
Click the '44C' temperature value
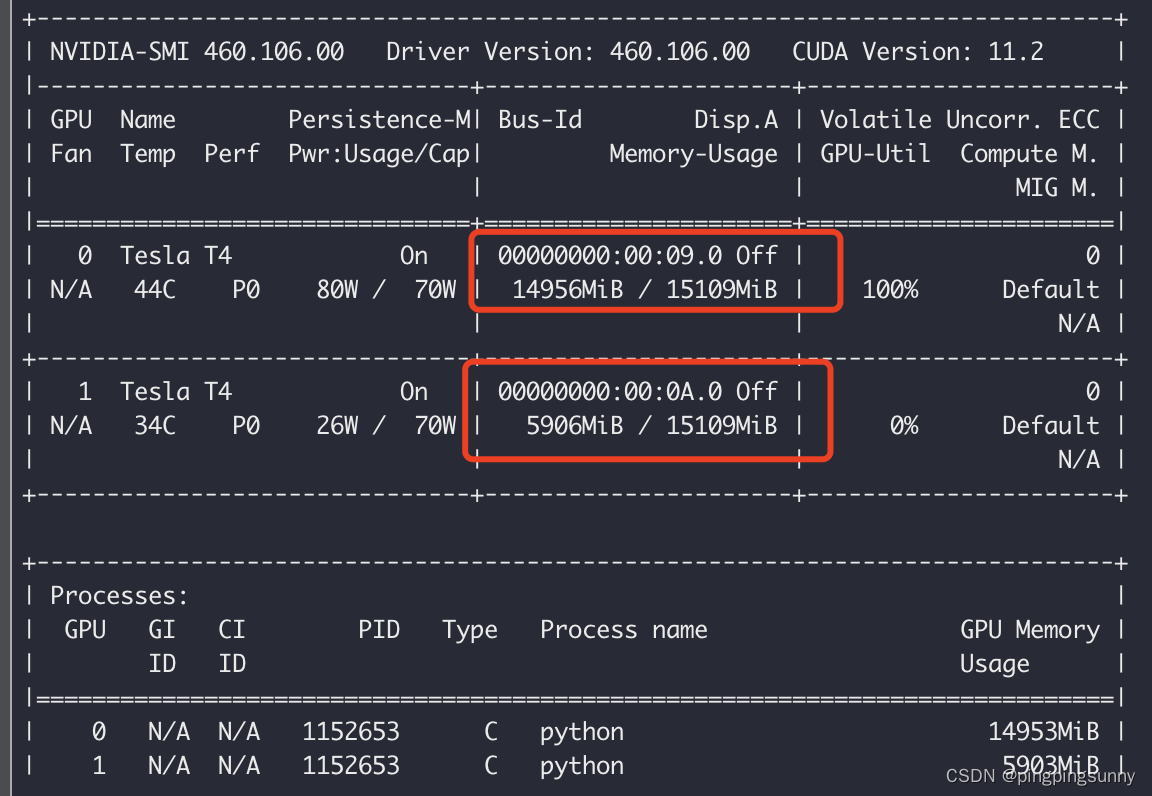tap(155, 290)
